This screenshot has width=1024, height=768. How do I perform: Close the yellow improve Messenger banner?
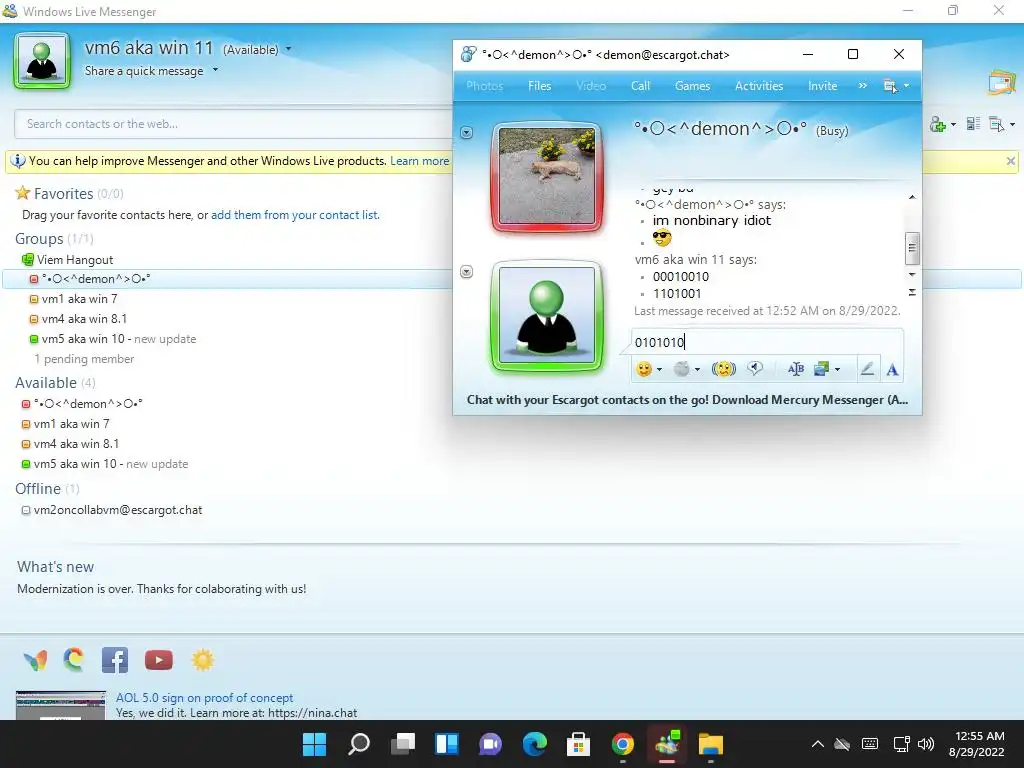coord(1010,161)
